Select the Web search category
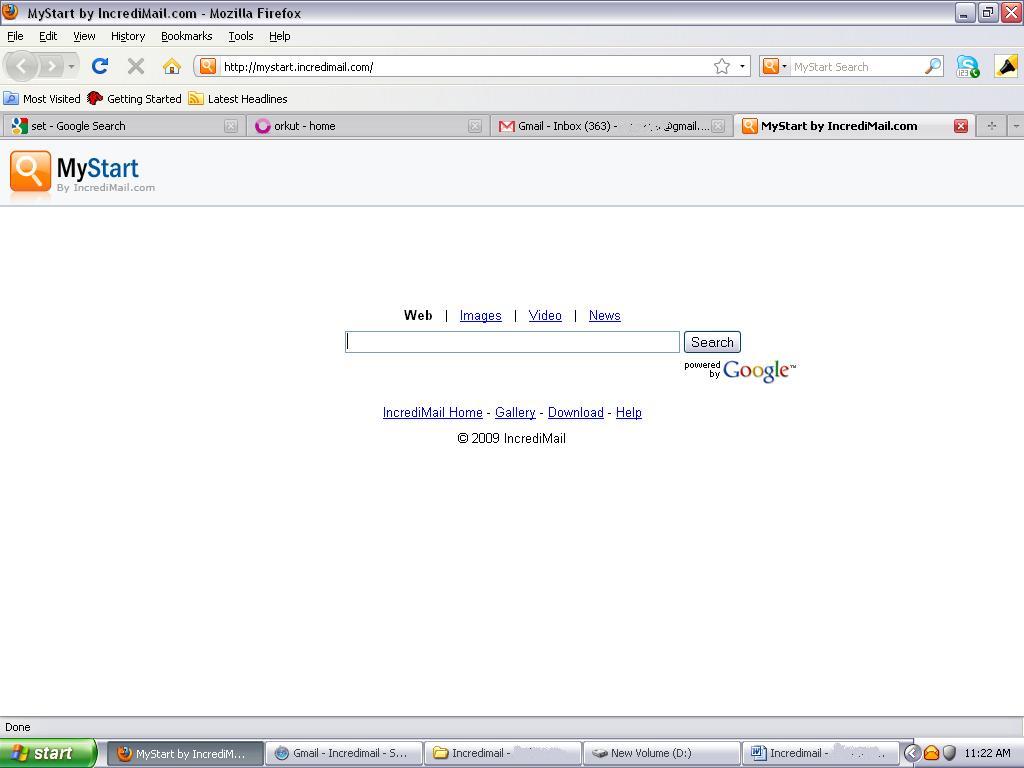Screen dimensions: 1024x768 [418, 315]
